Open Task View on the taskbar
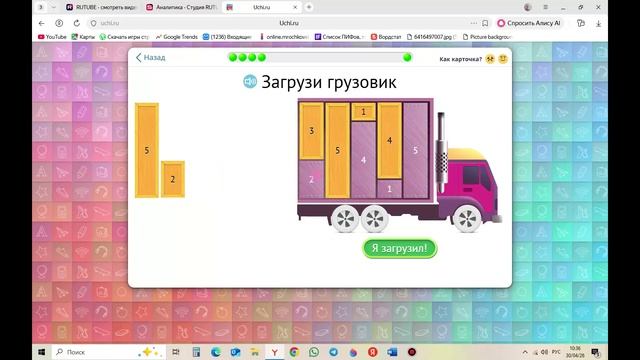640x360 pixels. coord(176,352)
